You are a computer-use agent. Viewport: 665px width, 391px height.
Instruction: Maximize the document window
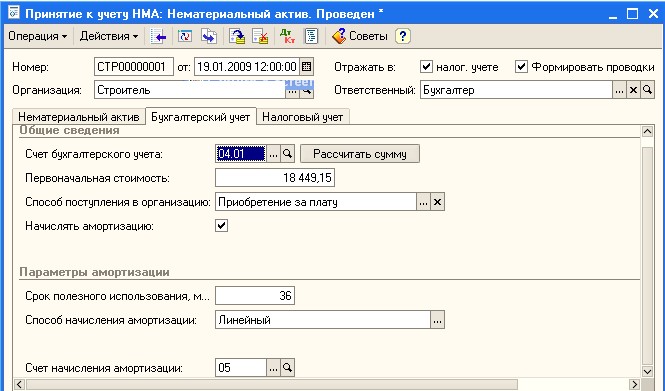(x=632, y=14)
